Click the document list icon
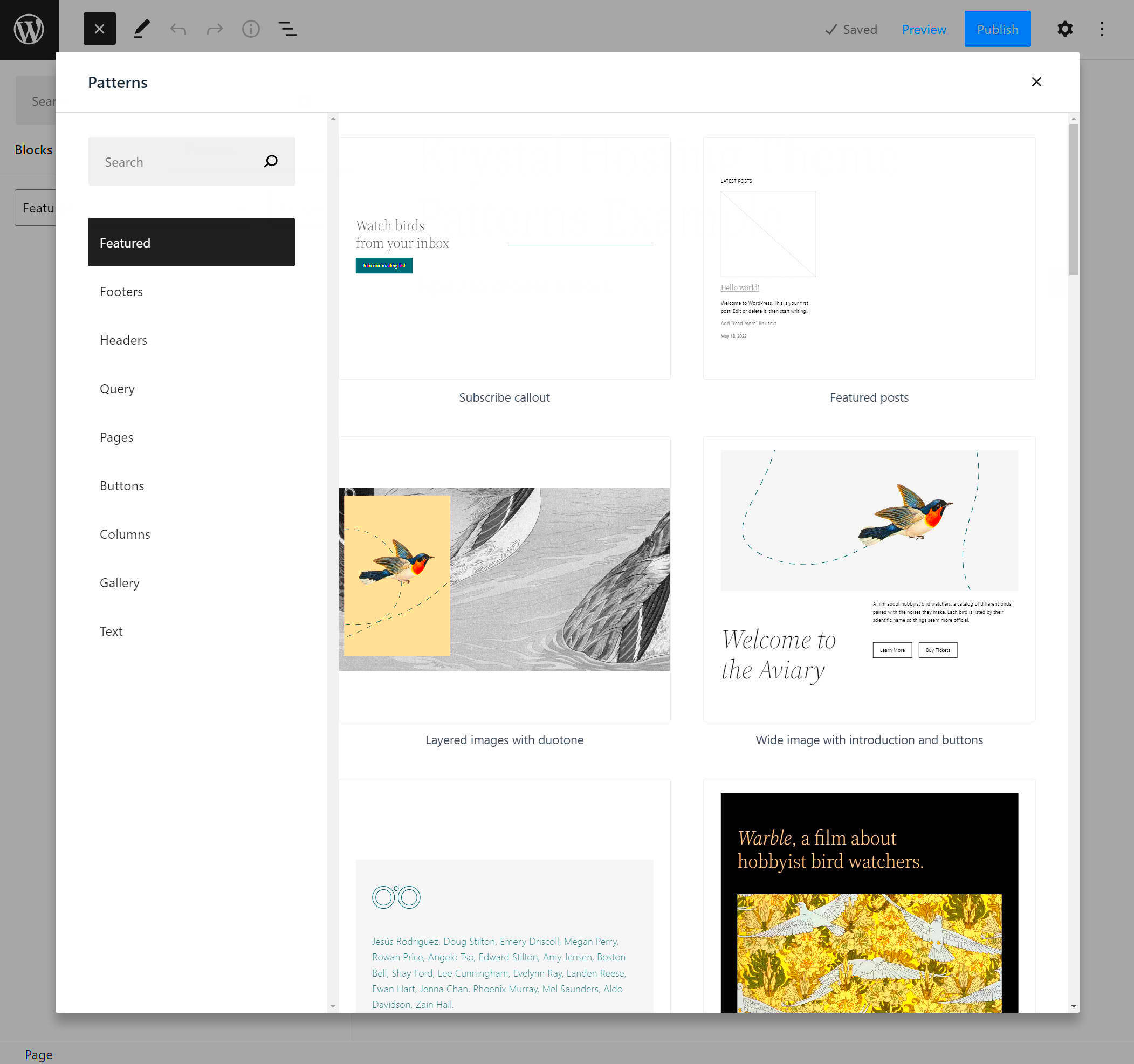This screenshot has height=1064, width=1134. click(289, 29)
